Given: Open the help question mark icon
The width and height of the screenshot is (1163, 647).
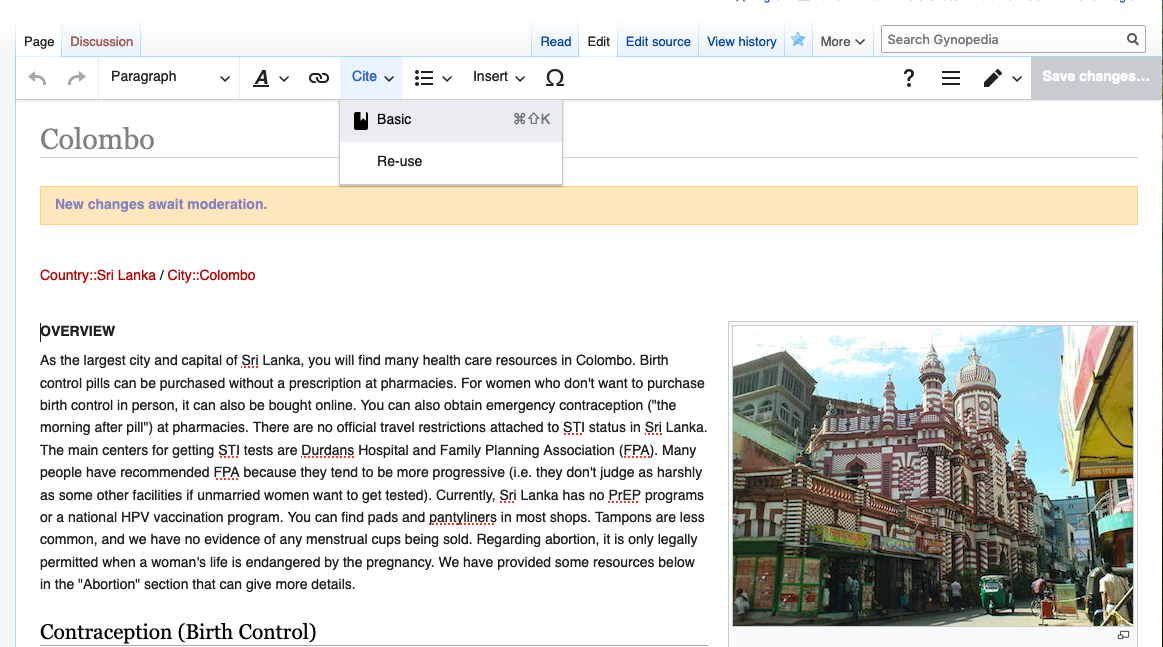Looking at the screenshot, I should (908, 78).
